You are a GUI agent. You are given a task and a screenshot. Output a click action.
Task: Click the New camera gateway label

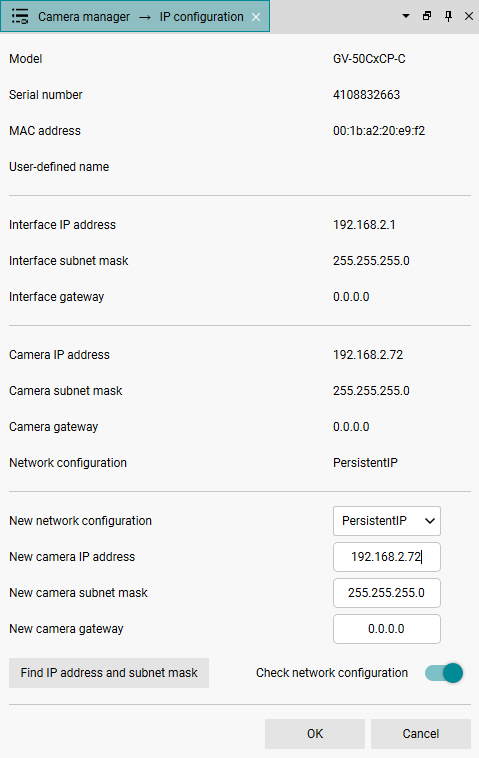click(x=66, y=629)
